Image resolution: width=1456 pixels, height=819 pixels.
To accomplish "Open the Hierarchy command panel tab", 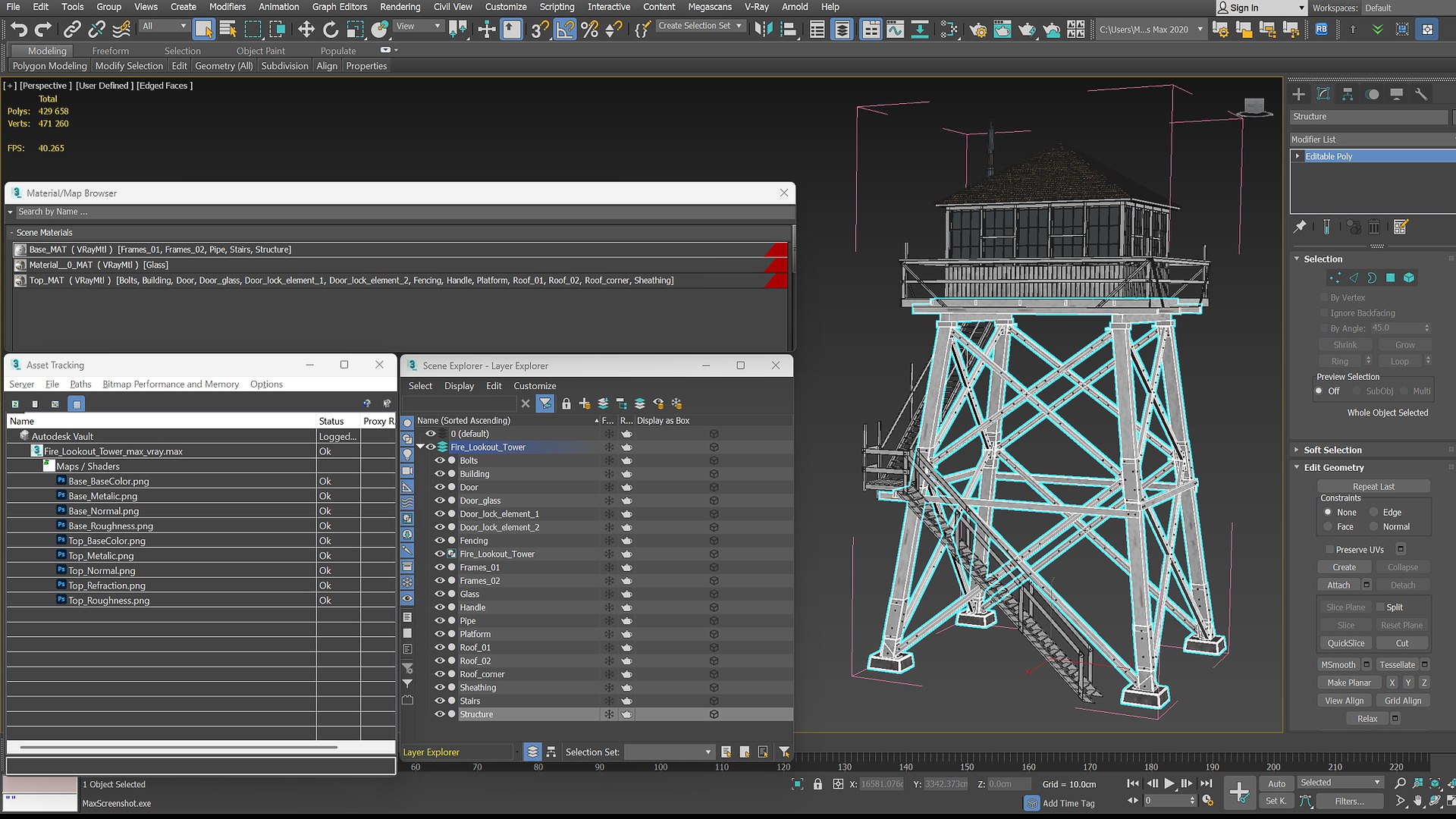I will coord(1348,94).
